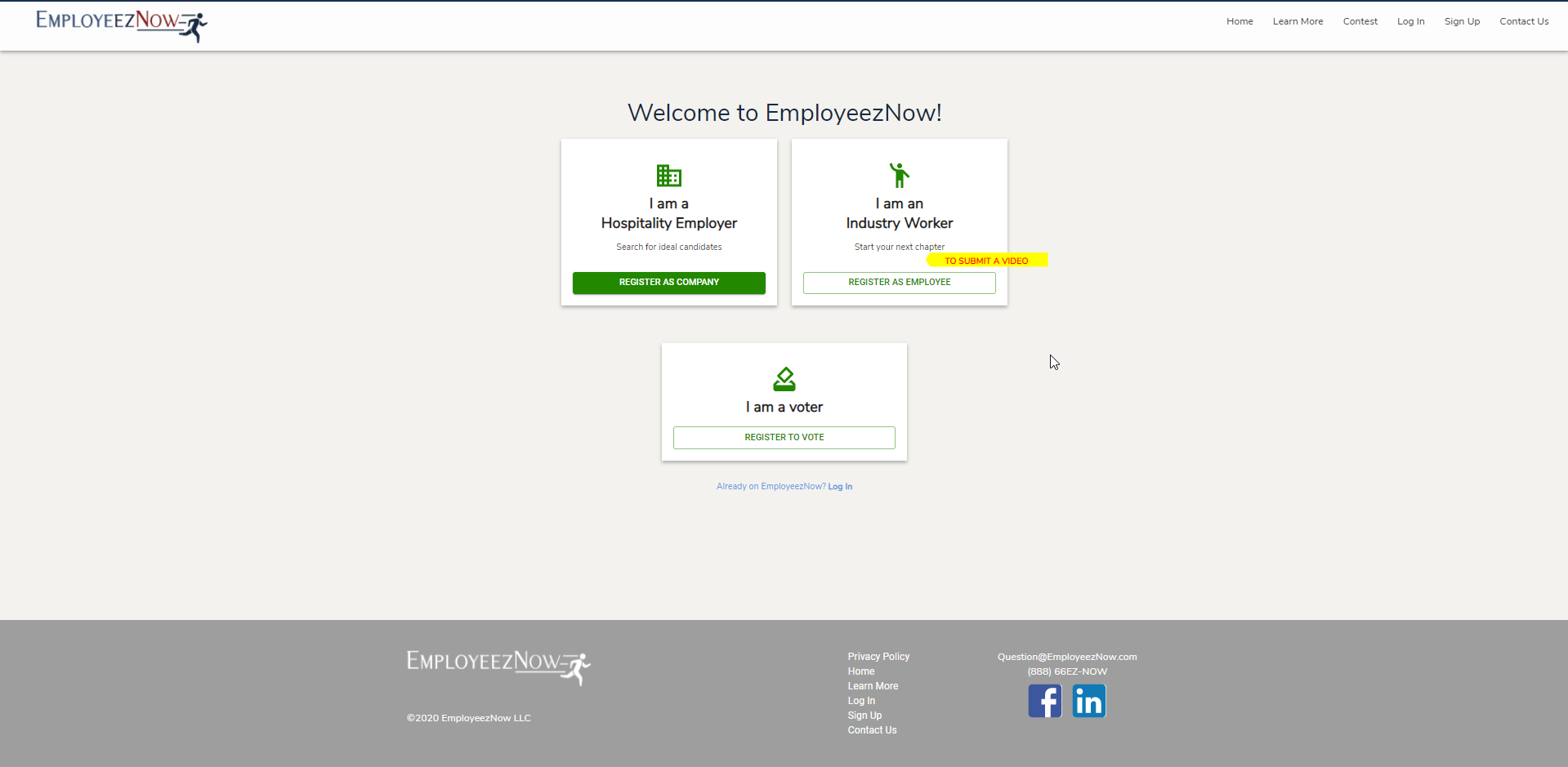Click the industry worker person icon
Viewport: 1568px width, 767px height.
pos(899,175)
